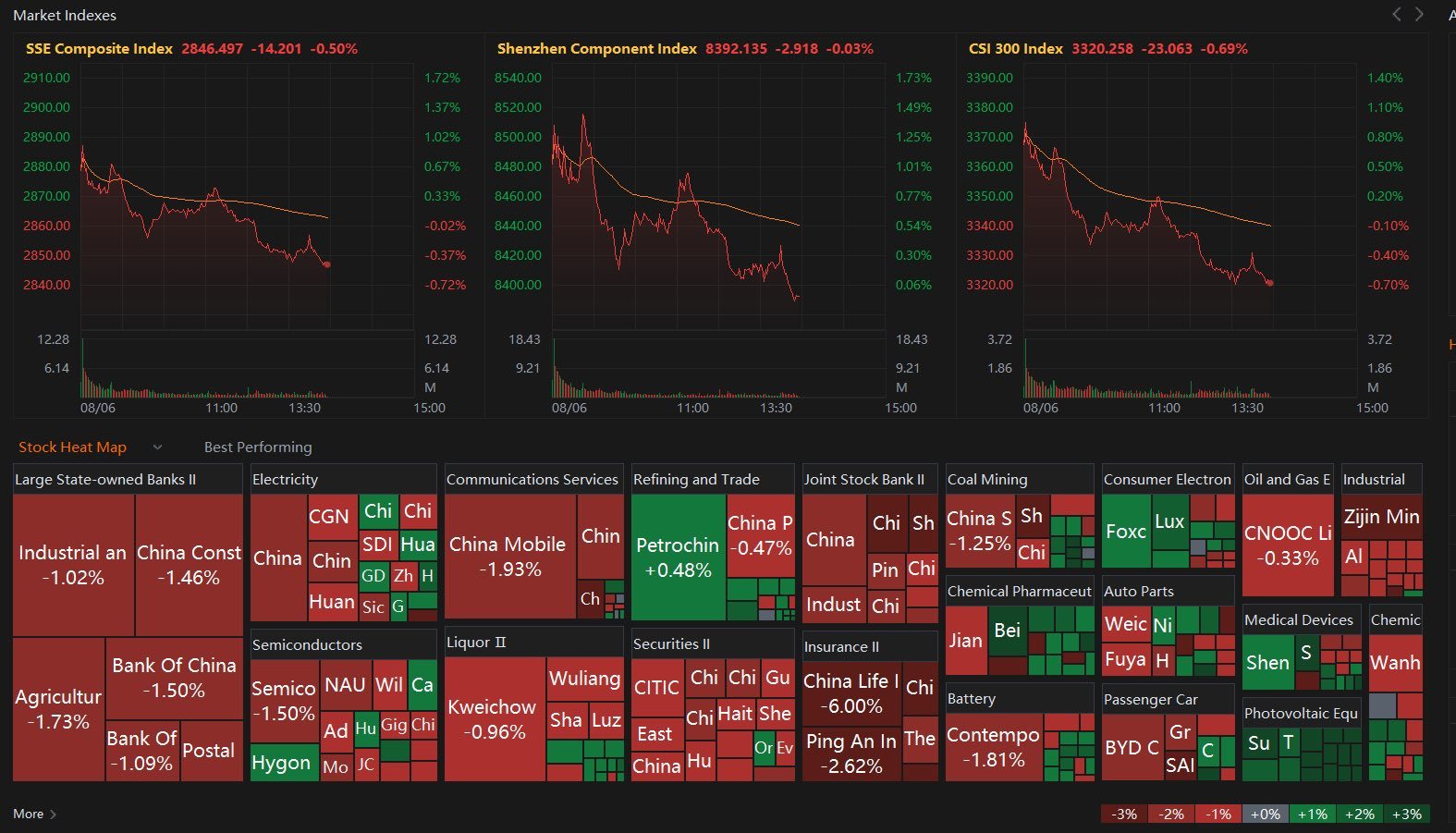Select the CNOOC Li -0.33% tile
Image resolution: width=1456 pixels, height=833 pixels.
point(1288,545)
